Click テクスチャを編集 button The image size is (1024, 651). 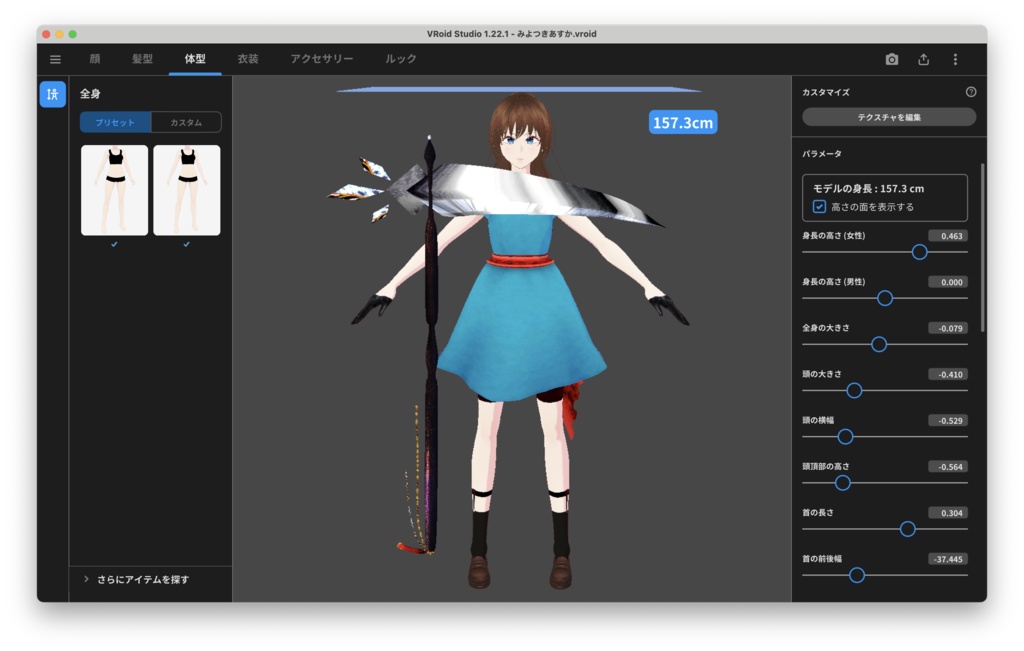(x=889, y=117)
